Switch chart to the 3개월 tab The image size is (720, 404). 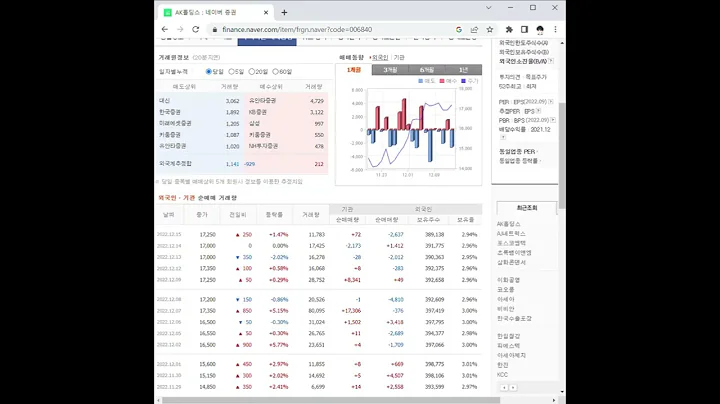pos(390,70)
